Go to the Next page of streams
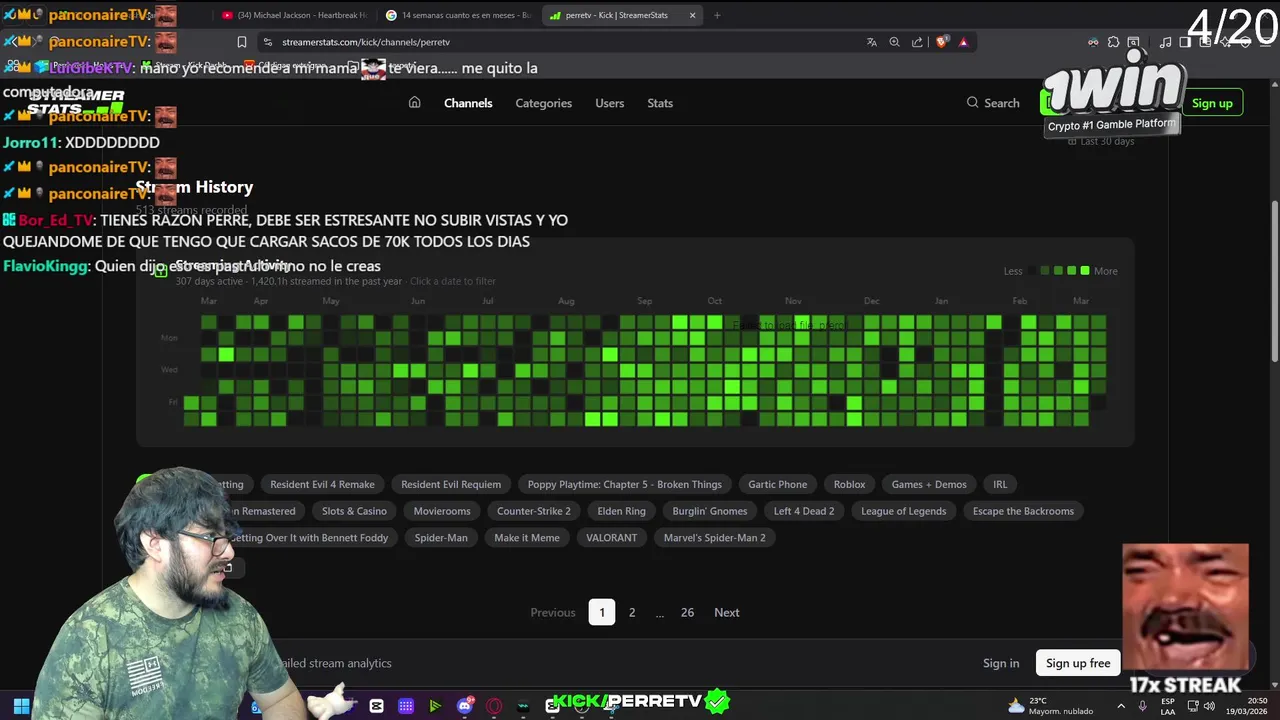Image resolution: width=1280 pixels, height=720 pixels. click(727, 612)
